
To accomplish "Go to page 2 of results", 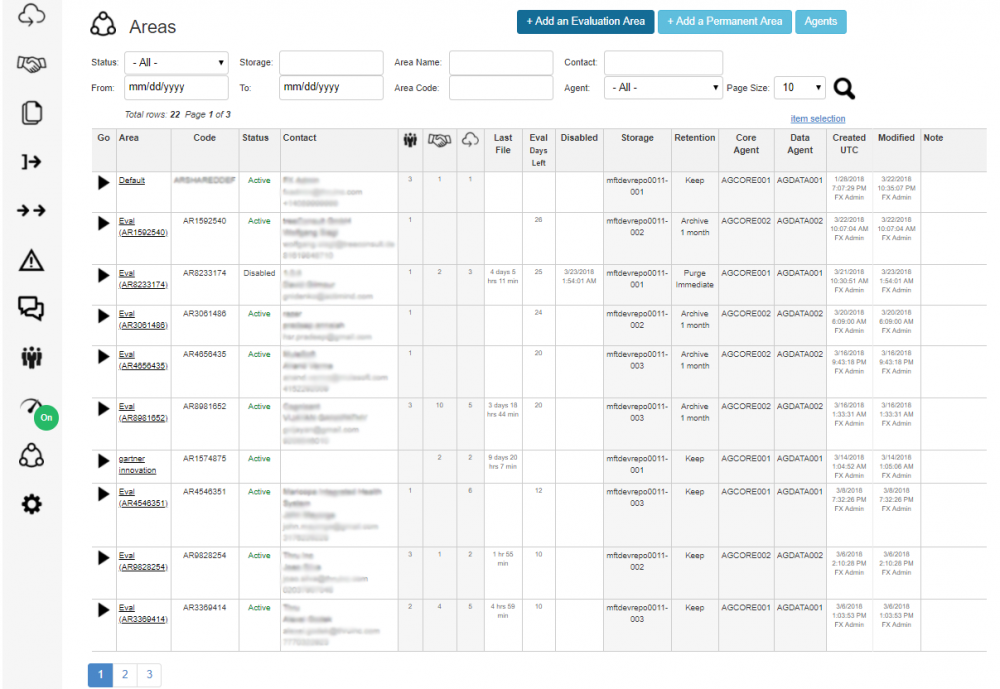I will pos(125,675).
